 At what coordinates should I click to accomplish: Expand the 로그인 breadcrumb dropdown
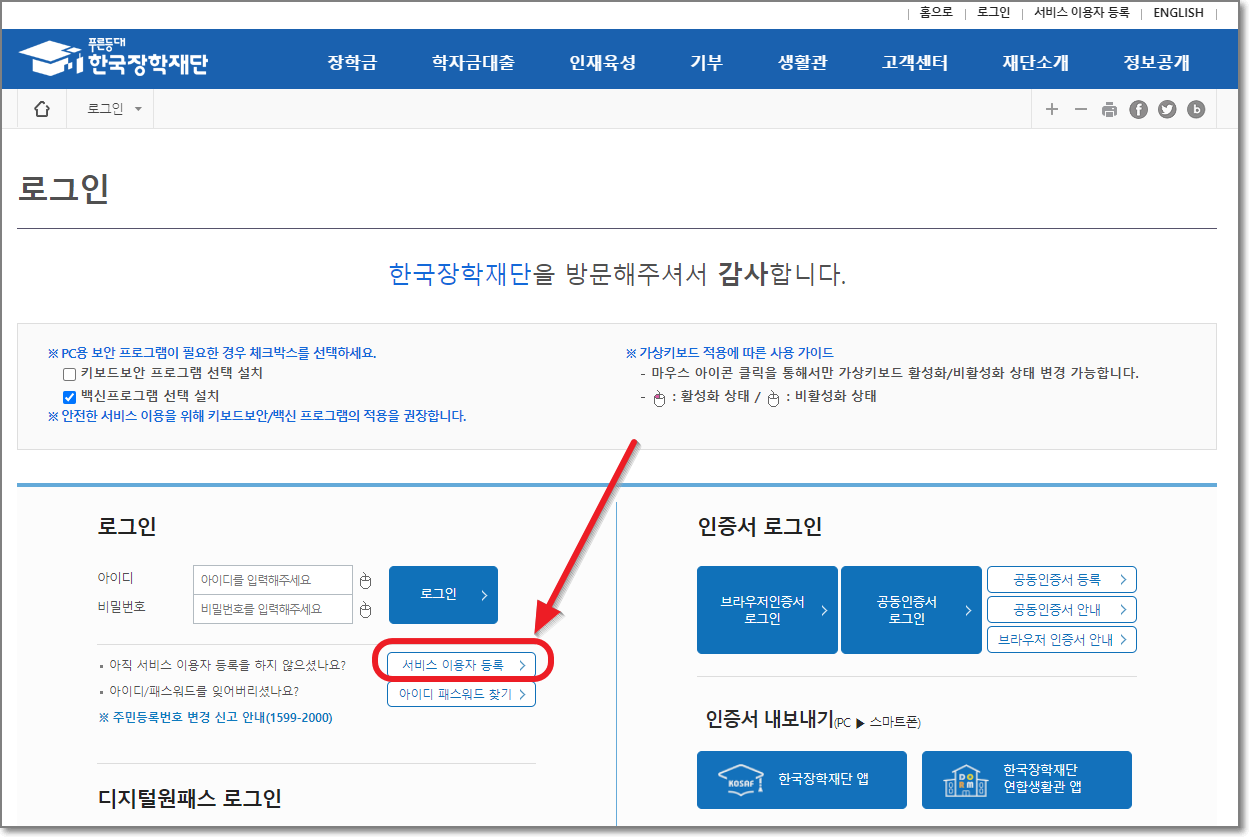click(114, 109)
